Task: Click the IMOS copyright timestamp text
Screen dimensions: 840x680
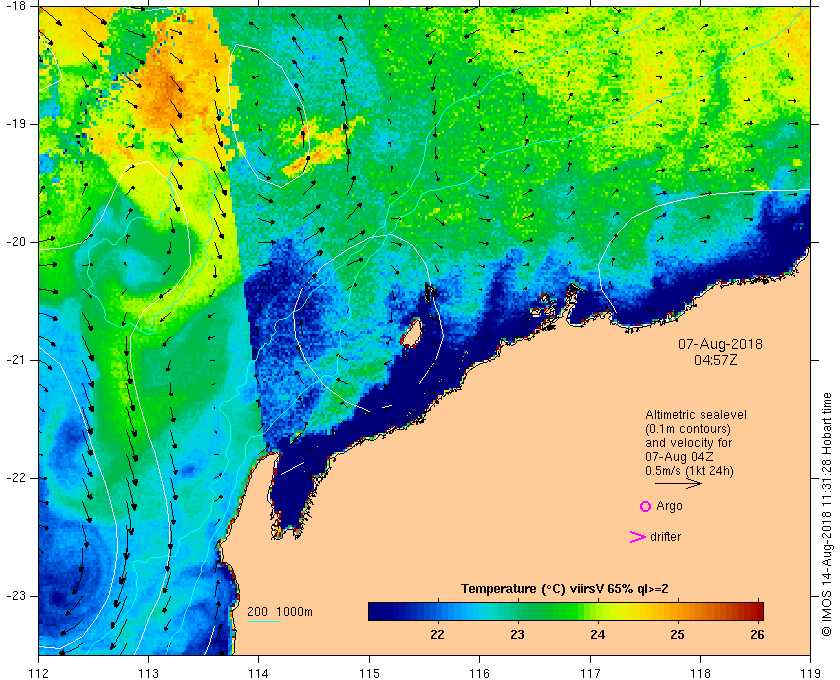Action: [826, 514]
